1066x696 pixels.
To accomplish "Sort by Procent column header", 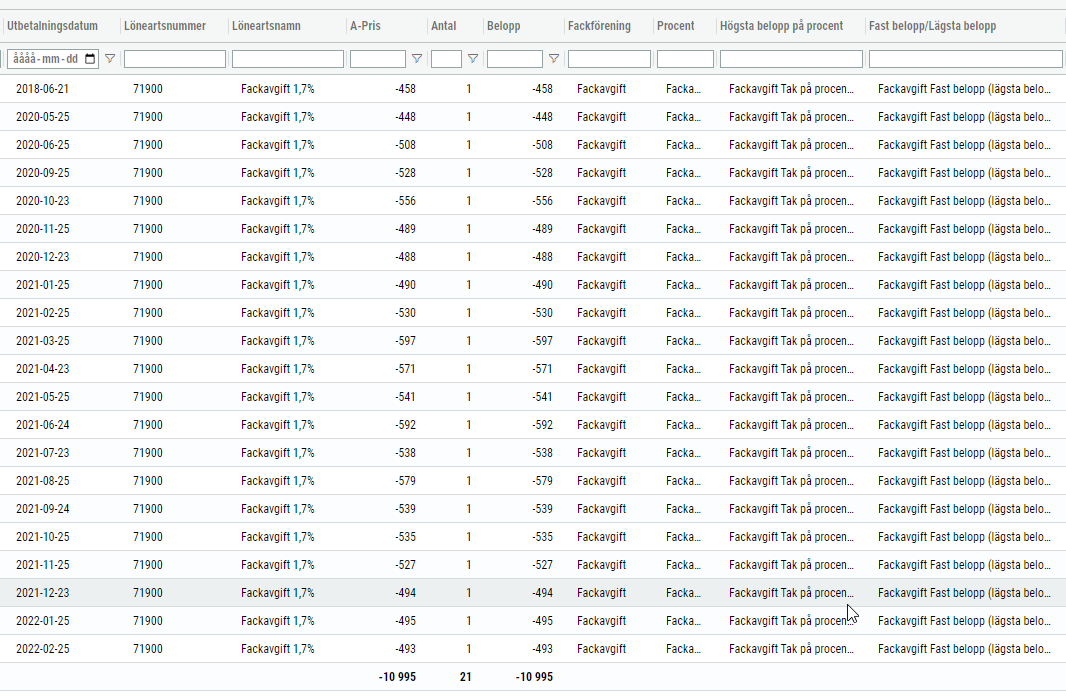I will (x=675, y=26).
